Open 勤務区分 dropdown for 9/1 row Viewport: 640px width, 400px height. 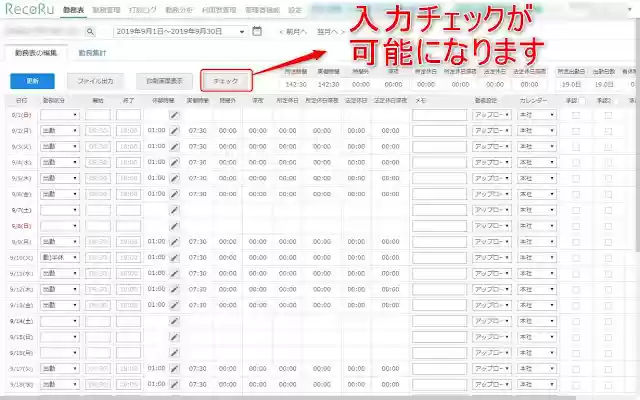pyautogui.click(x=60, y=115)
